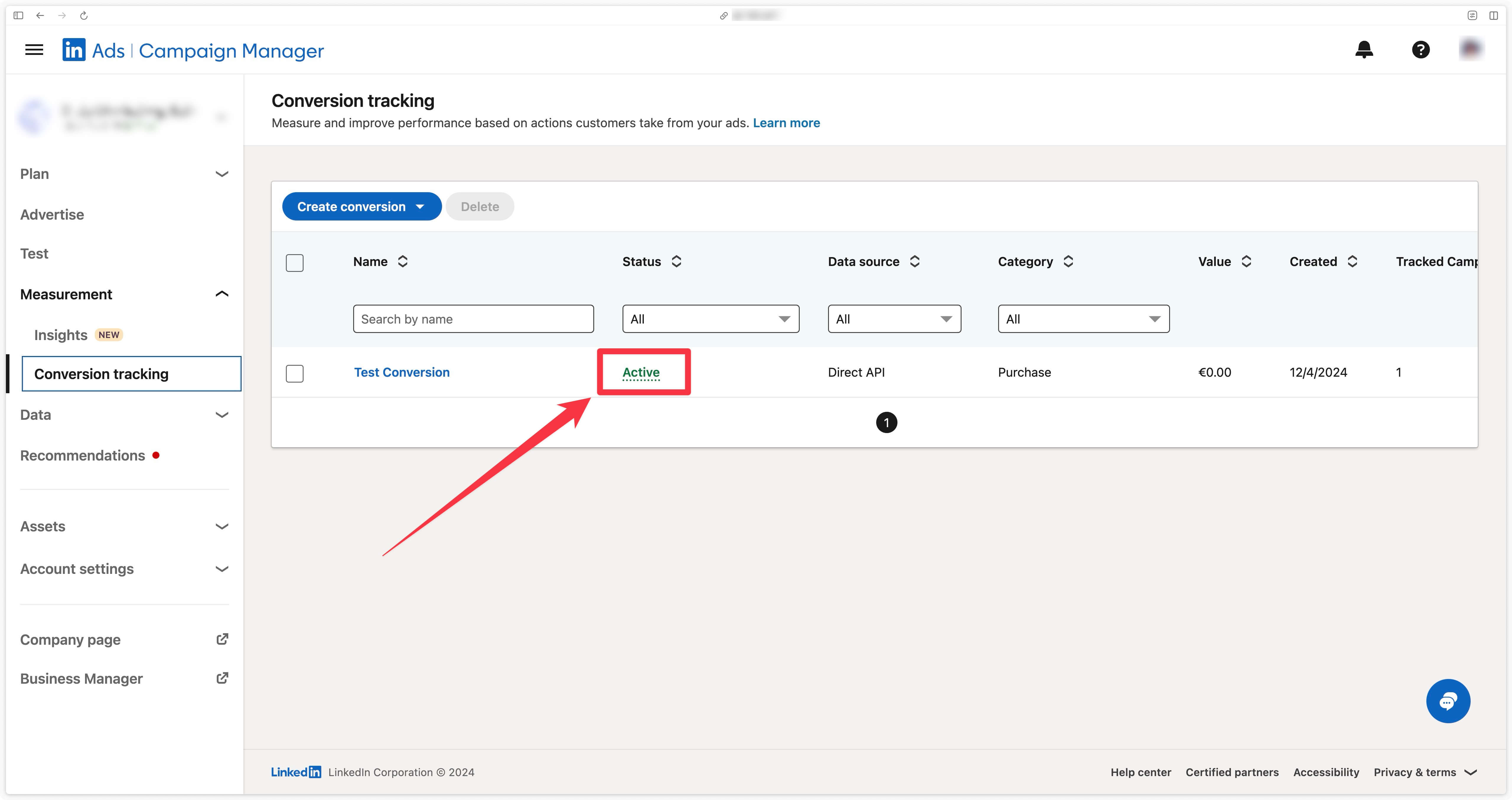Click the hamburger menu icon
Viewport: 1512px width, 800px height.
click(x=34, y=49)
